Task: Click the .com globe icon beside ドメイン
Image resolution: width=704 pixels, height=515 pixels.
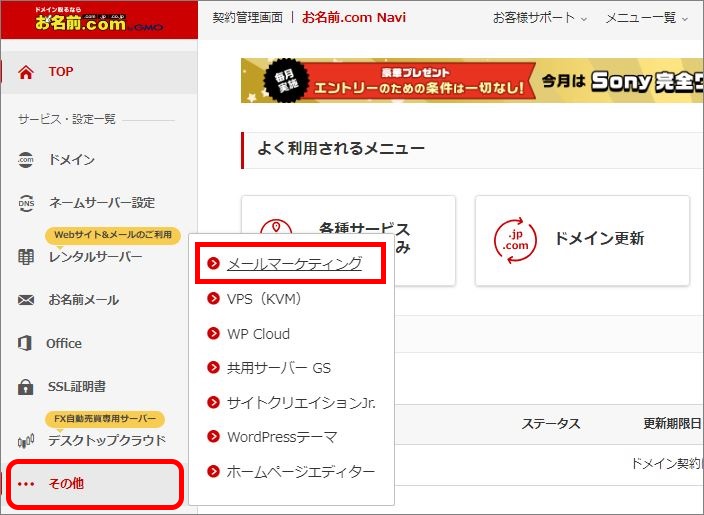Action: 26,160
